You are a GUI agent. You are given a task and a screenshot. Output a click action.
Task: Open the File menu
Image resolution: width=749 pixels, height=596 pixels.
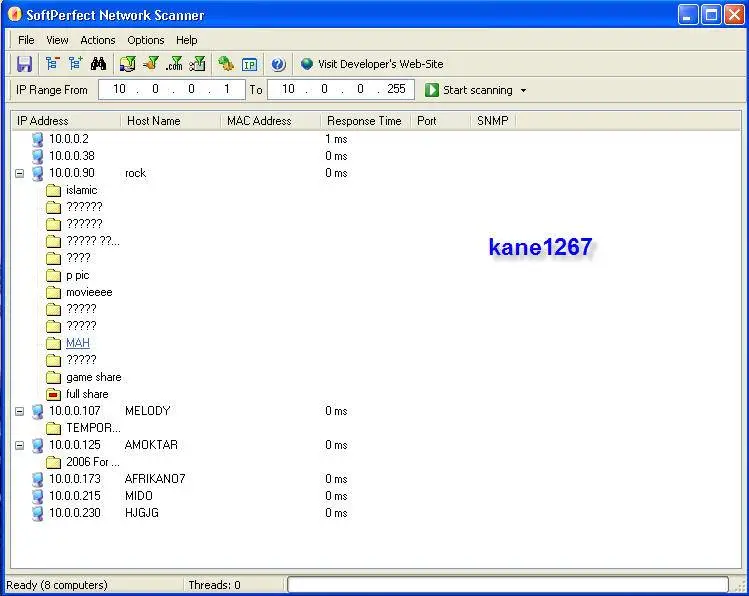point(26,40)
